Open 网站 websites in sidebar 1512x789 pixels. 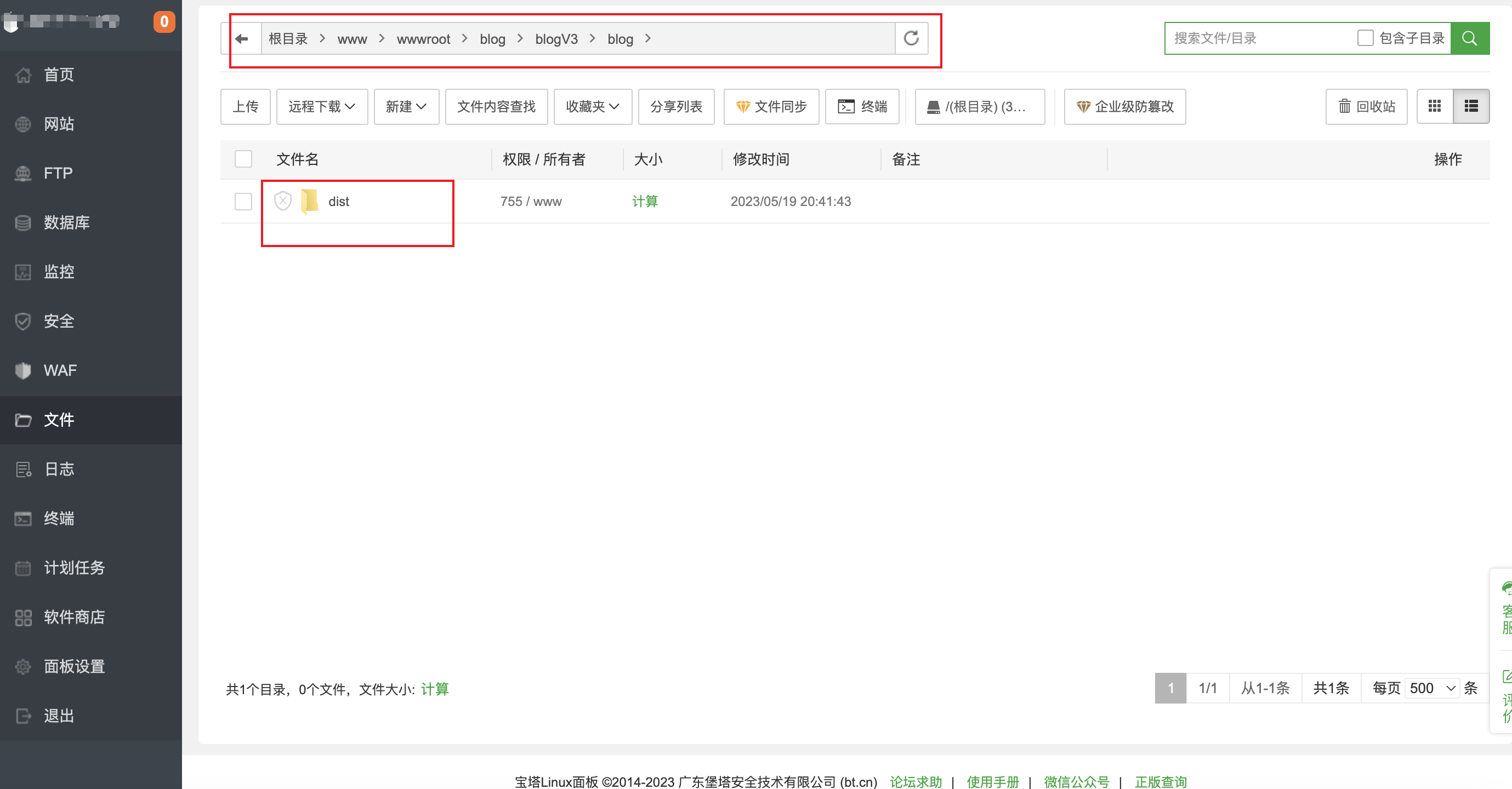91,124
